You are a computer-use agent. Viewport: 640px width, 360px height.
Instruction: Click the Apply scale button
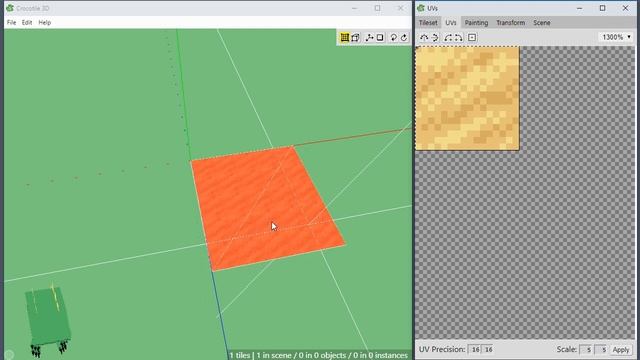pyautogui.click(x=621, y=350)
